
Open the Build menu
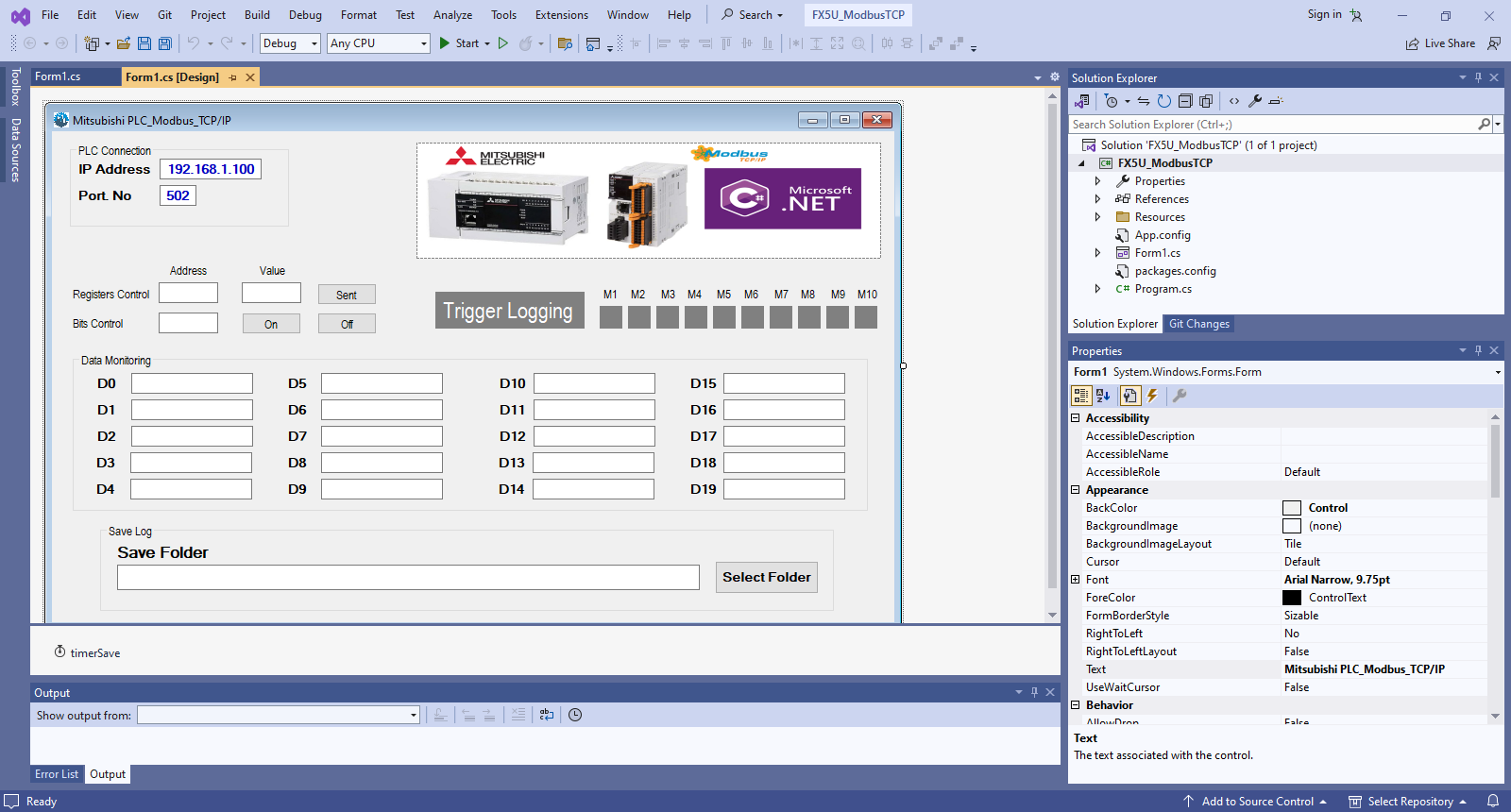pos(257,15)
